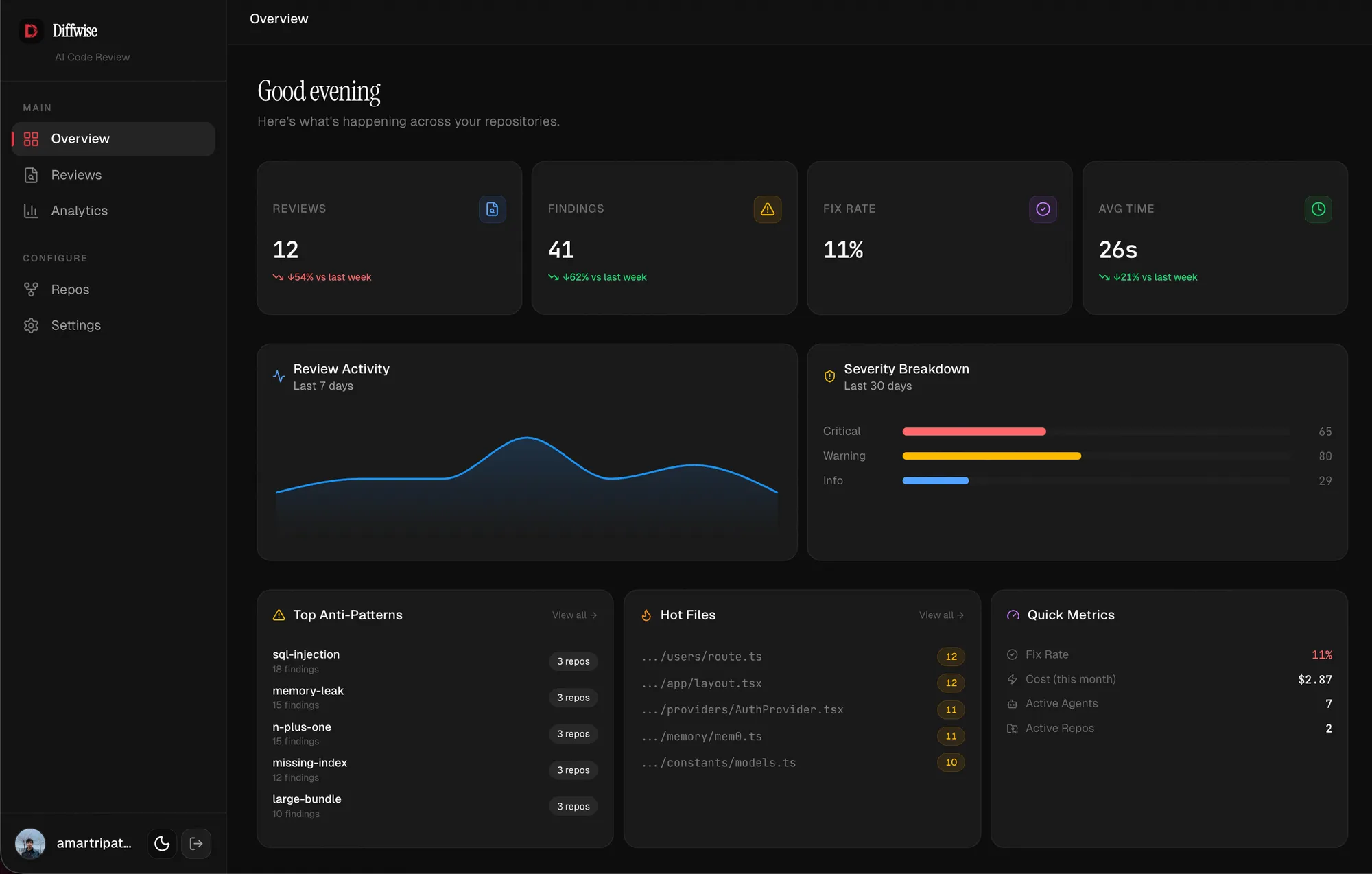Open the .../app/layout.tsx hot file
1372x874 pixels.
(803, 683)
